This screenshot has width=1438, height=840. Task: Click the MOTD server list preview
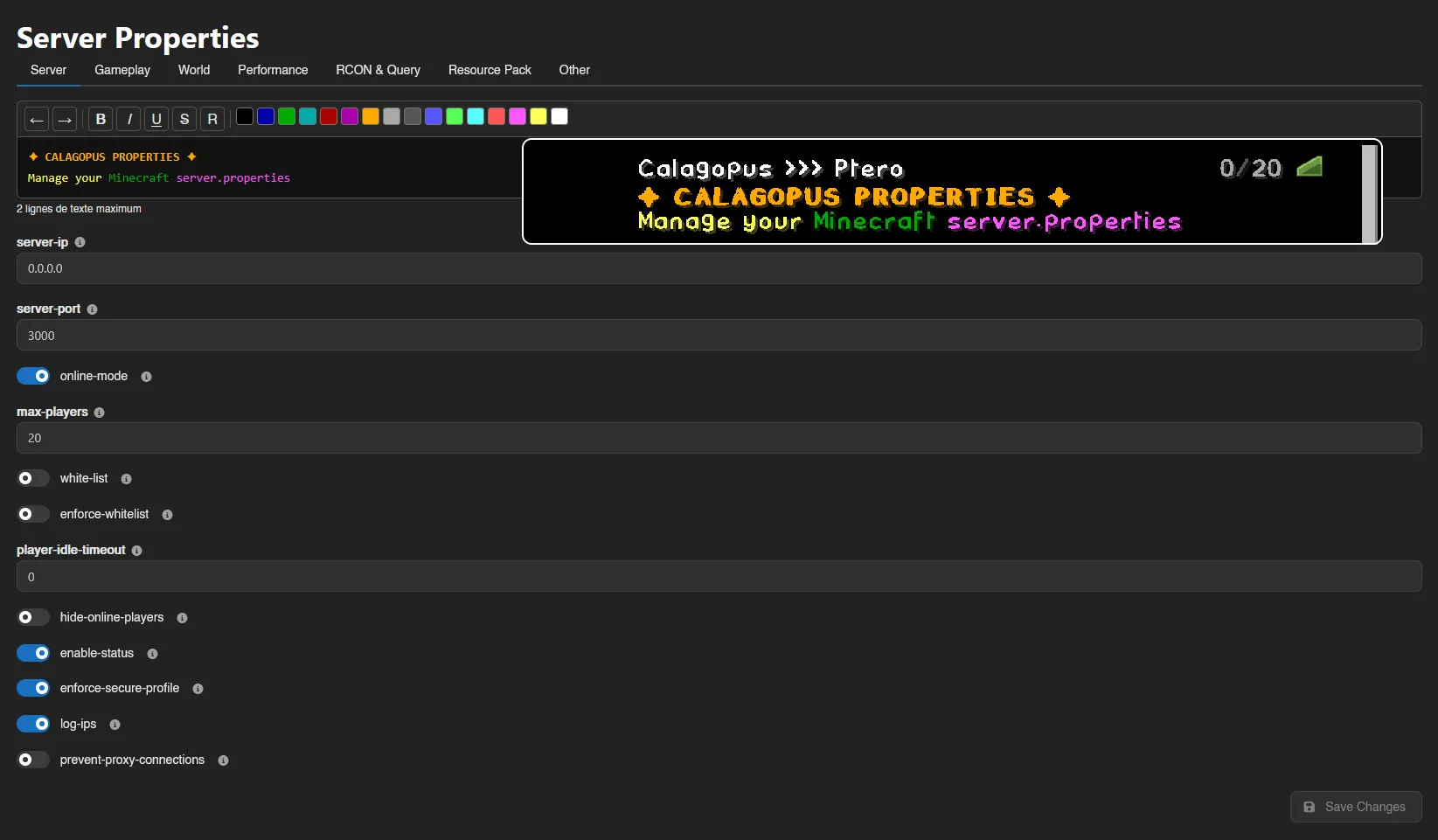952,191
